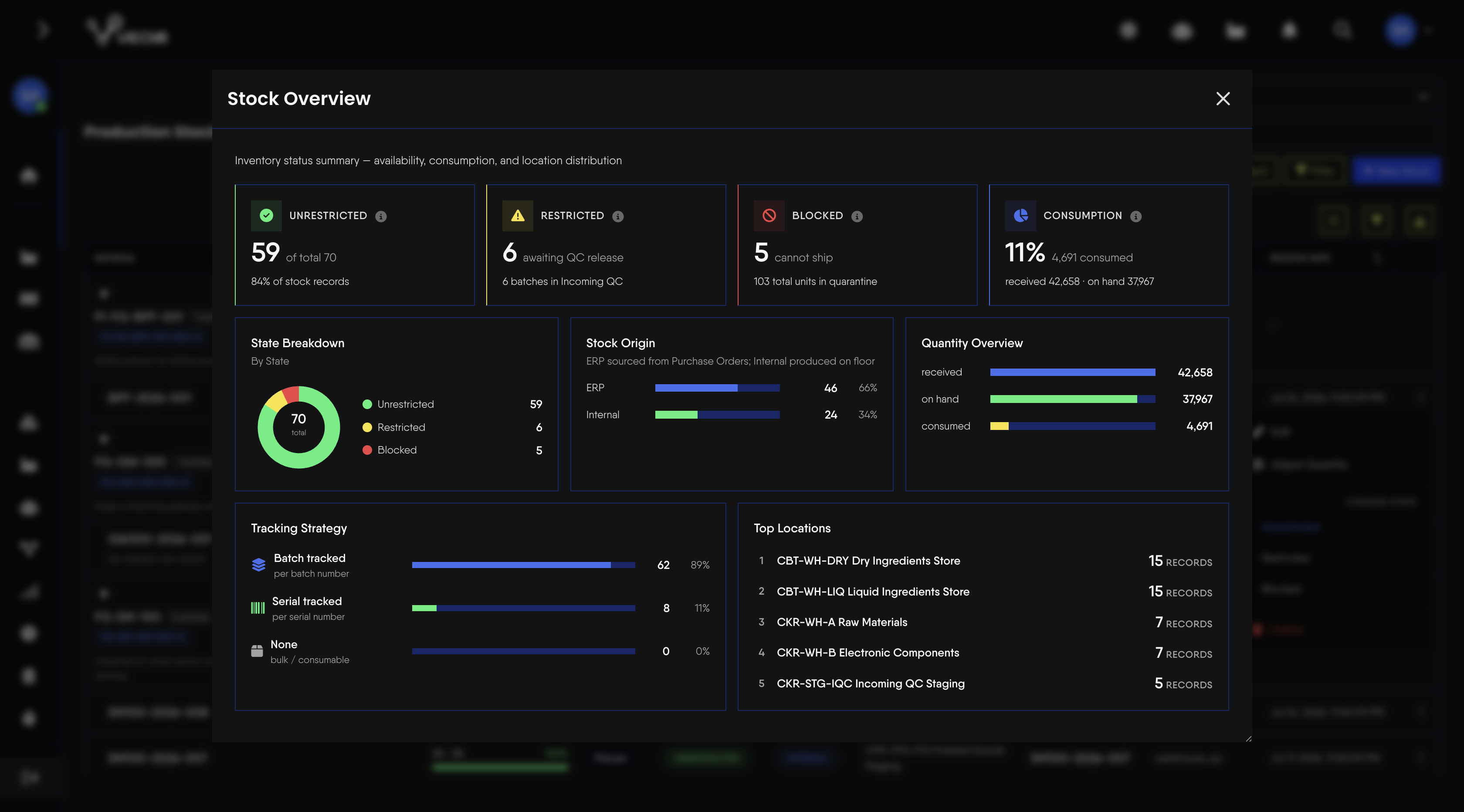Click the 11% consumption figure
1464x812 pixels.
pos(1025,252)
